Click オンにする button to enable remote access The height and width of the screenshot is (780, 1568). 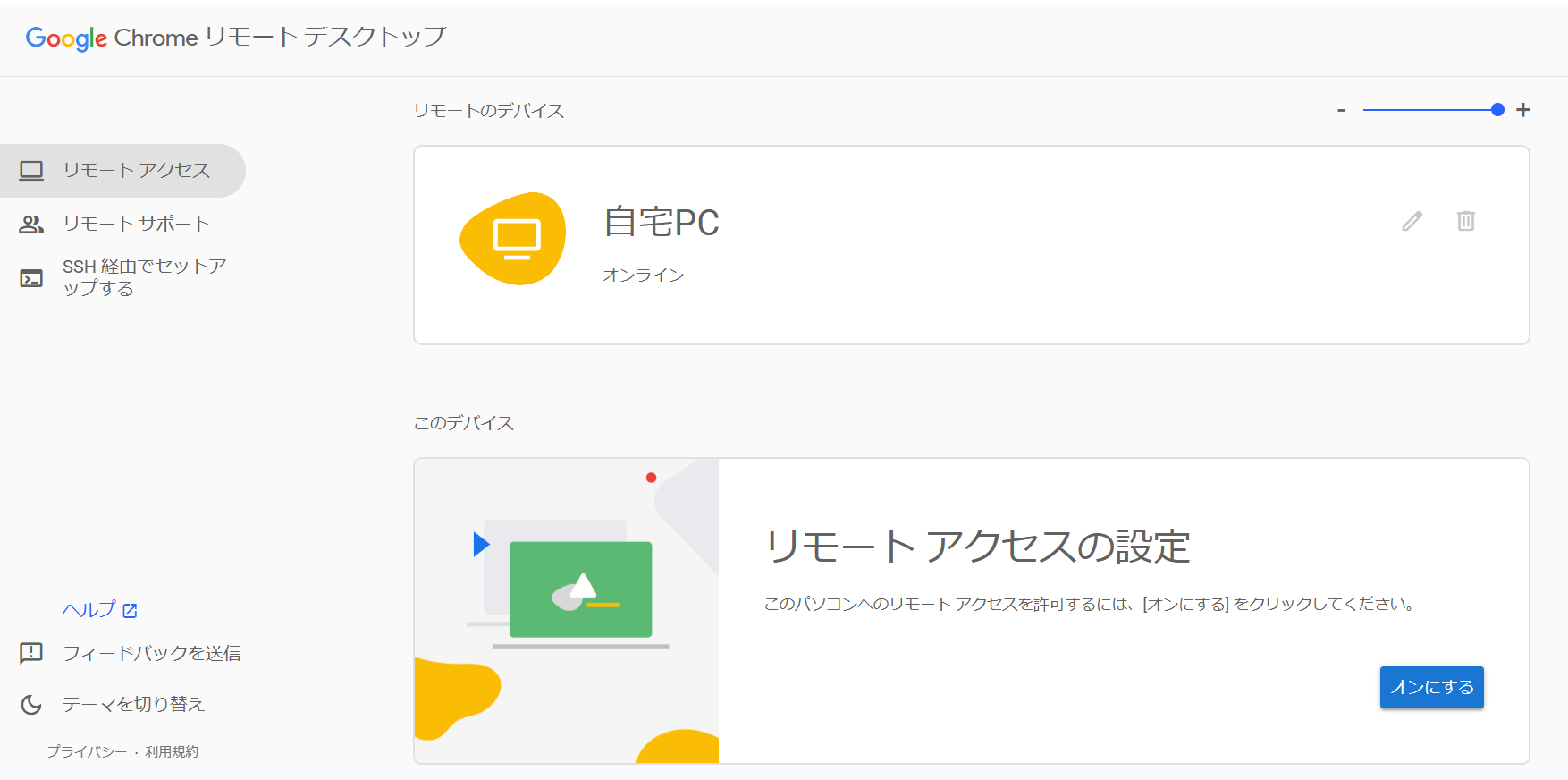(x=1431, y=687)
